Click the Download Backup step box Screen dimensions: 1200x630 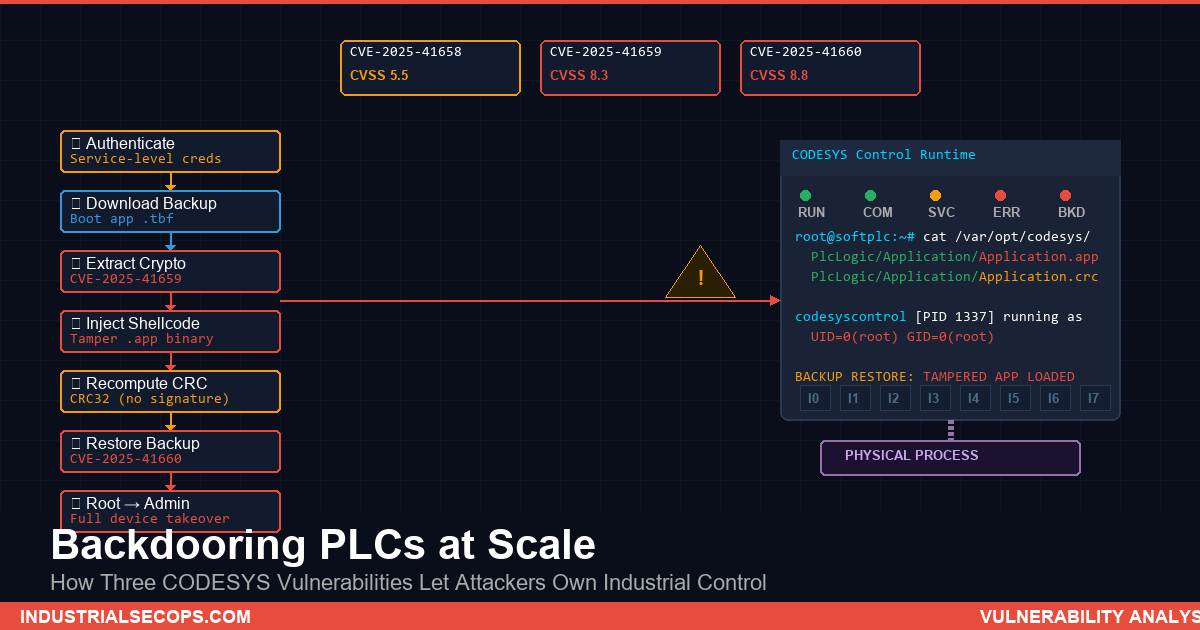[170, 212]
